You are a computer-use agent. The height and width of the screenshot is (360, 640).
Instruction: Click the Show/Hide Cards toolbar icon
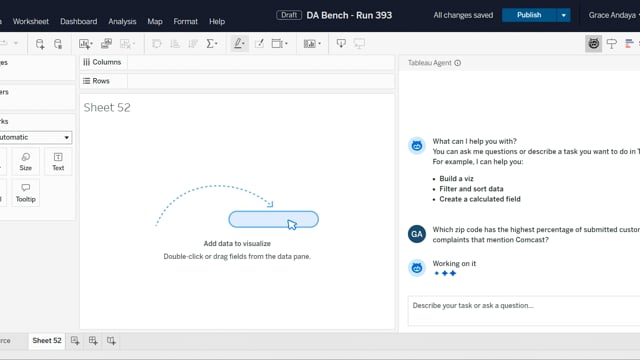point(310,44)
